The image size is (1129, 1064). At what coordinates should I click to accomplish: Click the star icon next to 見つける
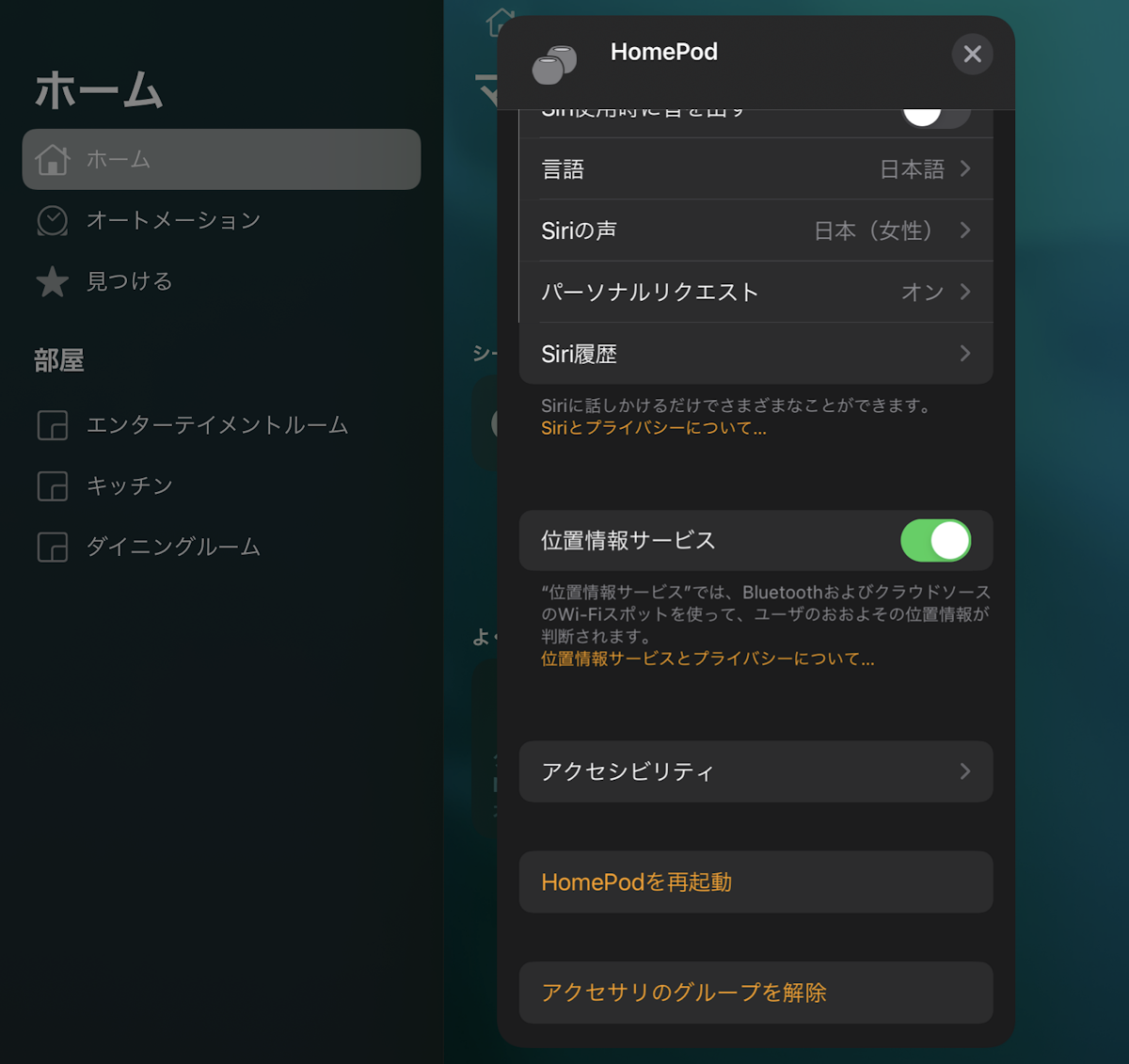[x=53, y=281]
